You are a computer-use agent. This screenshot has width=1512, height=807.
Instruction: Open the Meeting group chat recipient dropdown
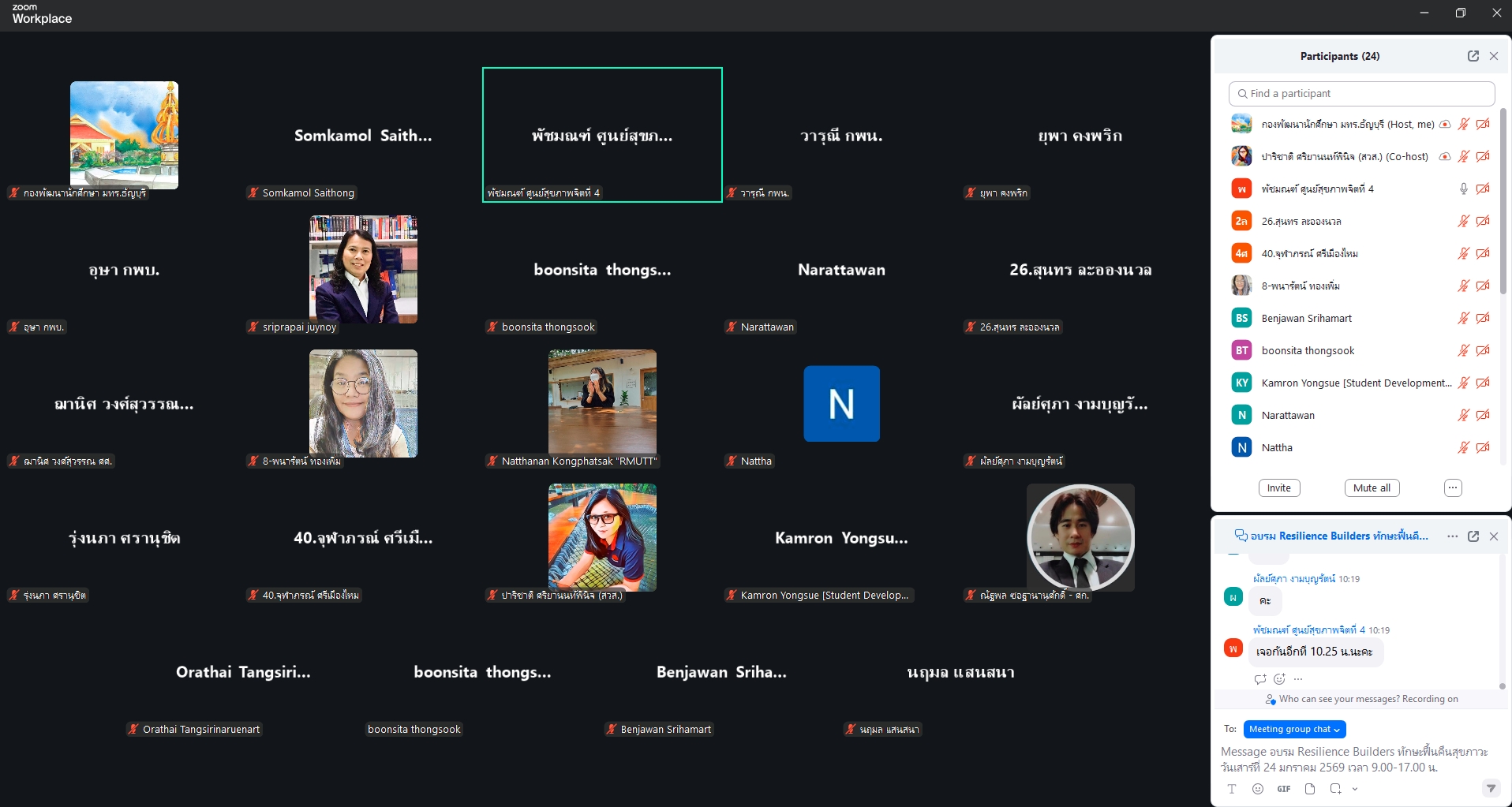[x=1294, y=730]
